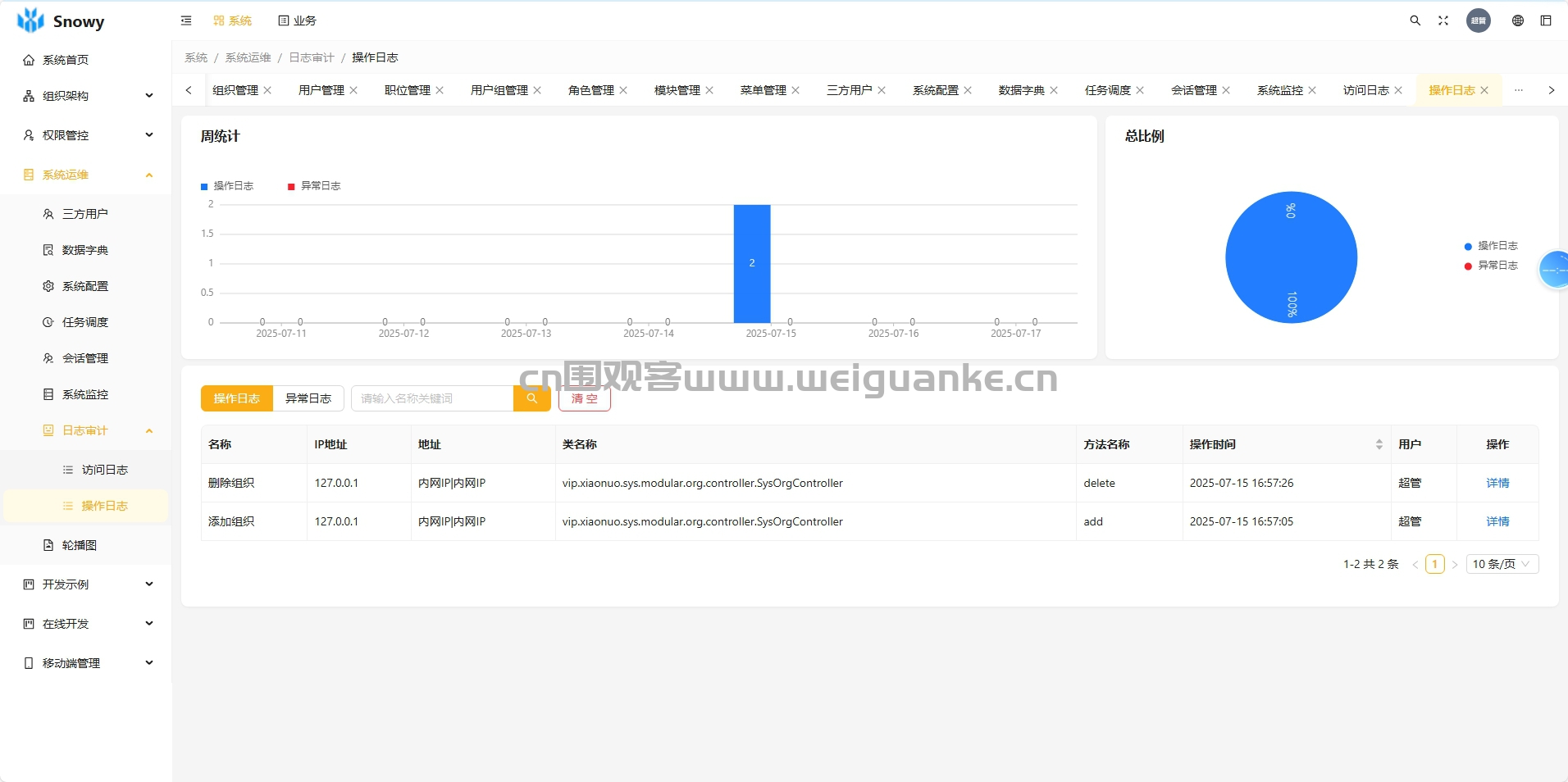Open the layout settings icon at top right
The height and width of the screenshot is (782, 1568).
pyautogui.click(x=1546, y=20)
